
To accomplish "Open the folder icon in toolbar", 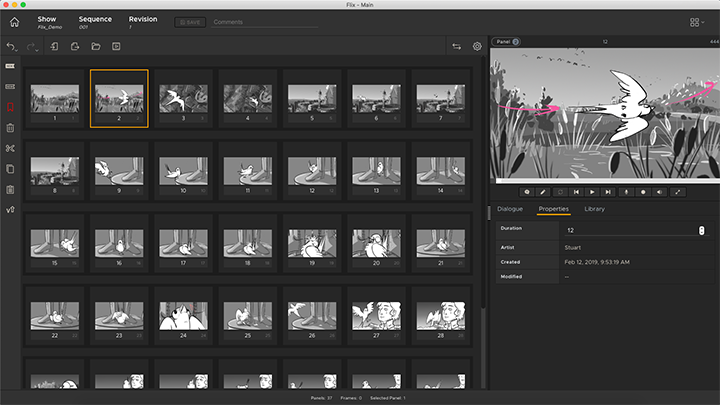I will click(x=96, y=47).
